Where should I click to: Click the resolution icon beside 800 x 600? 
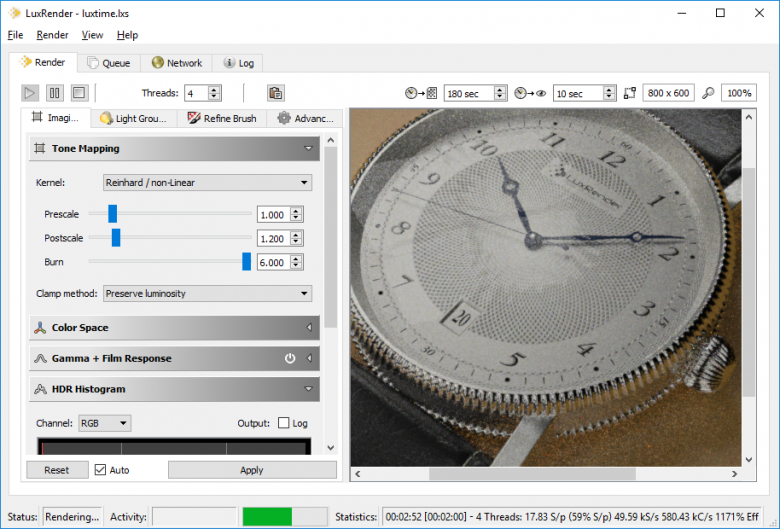630,93
